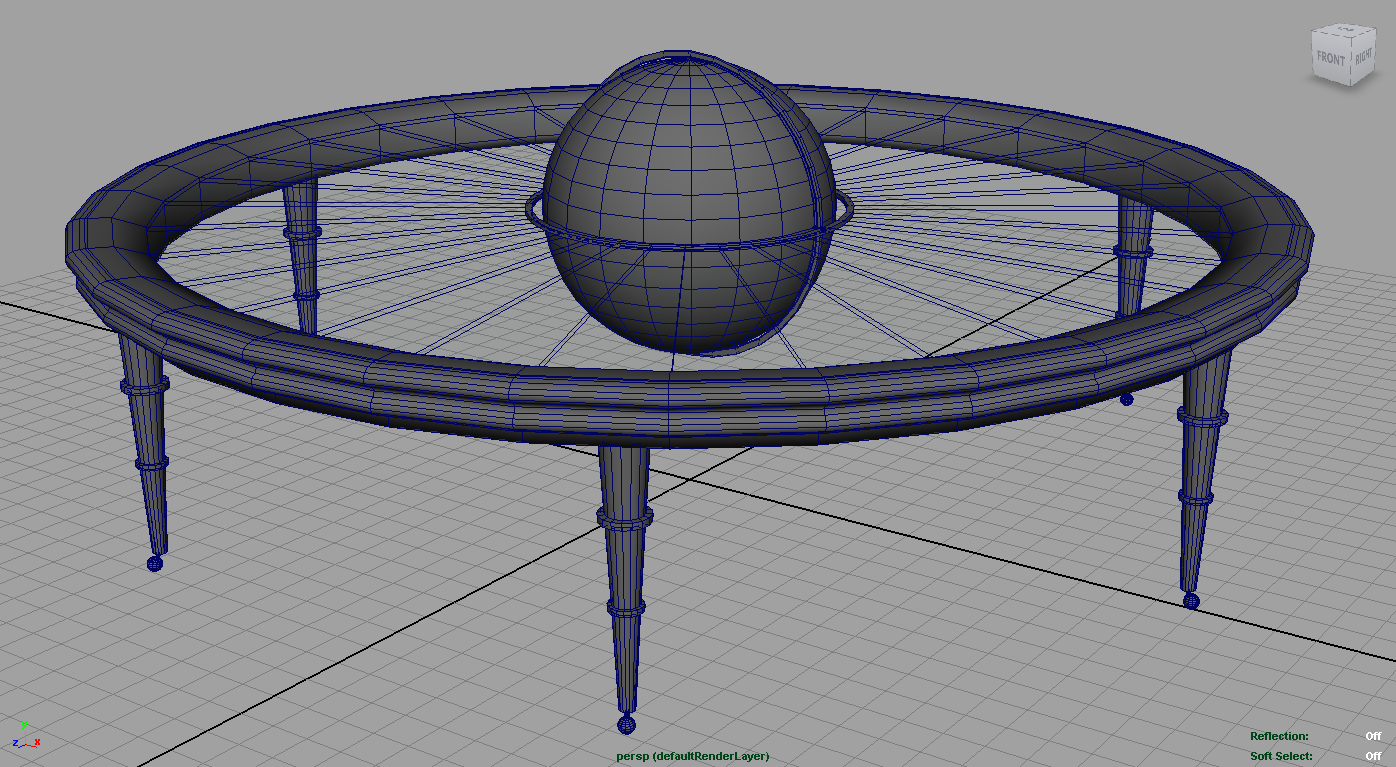Click the 'Soft Select:' heads-up label

[1281, 756]
